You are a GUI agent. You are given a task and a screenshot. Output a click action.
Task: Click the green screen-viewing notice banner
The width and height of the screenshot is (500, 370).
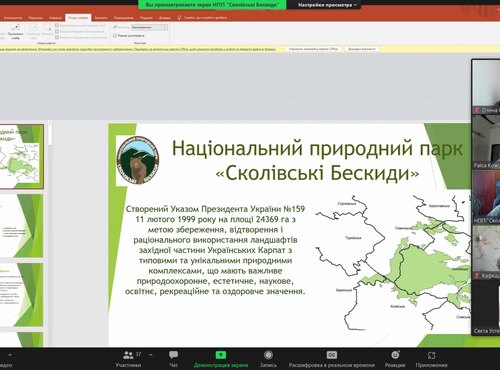(212, 5)
